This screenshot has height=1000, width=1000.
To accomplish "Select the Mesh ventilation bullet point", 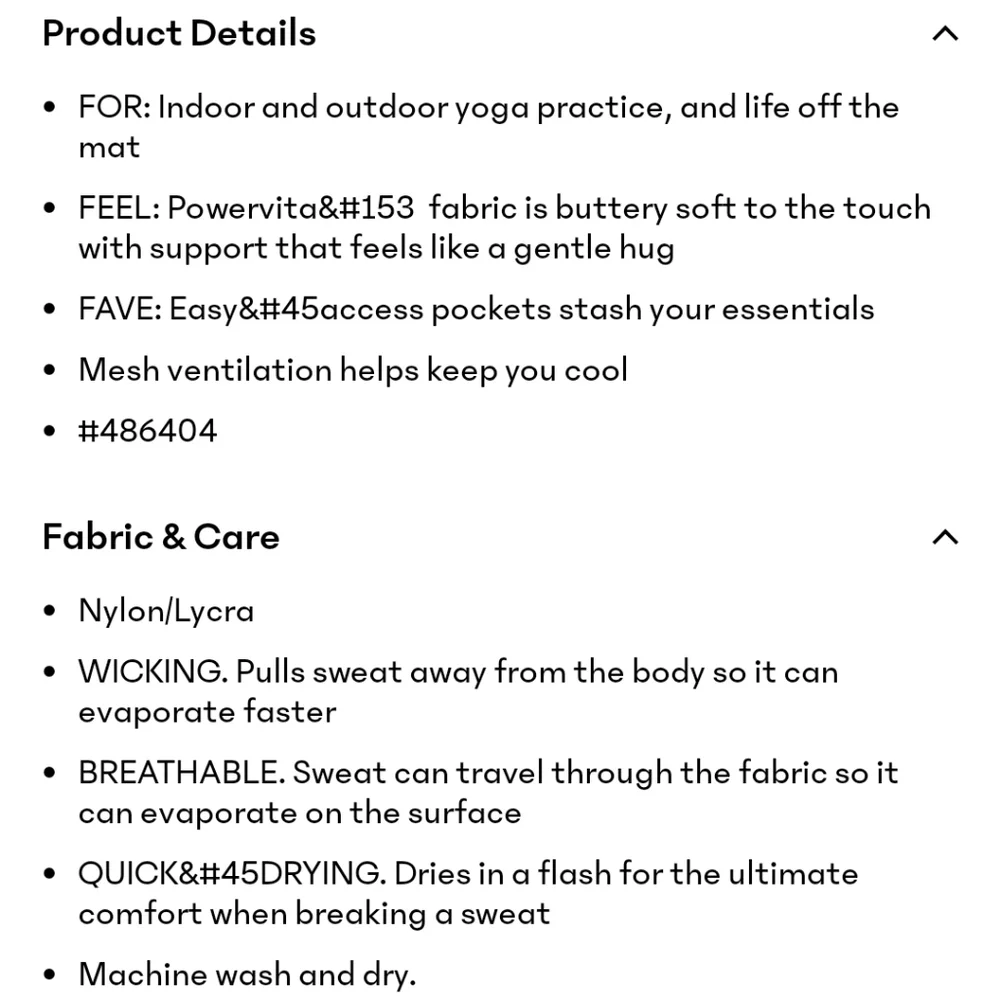I will pyautogui.click(x=353, y=370).
